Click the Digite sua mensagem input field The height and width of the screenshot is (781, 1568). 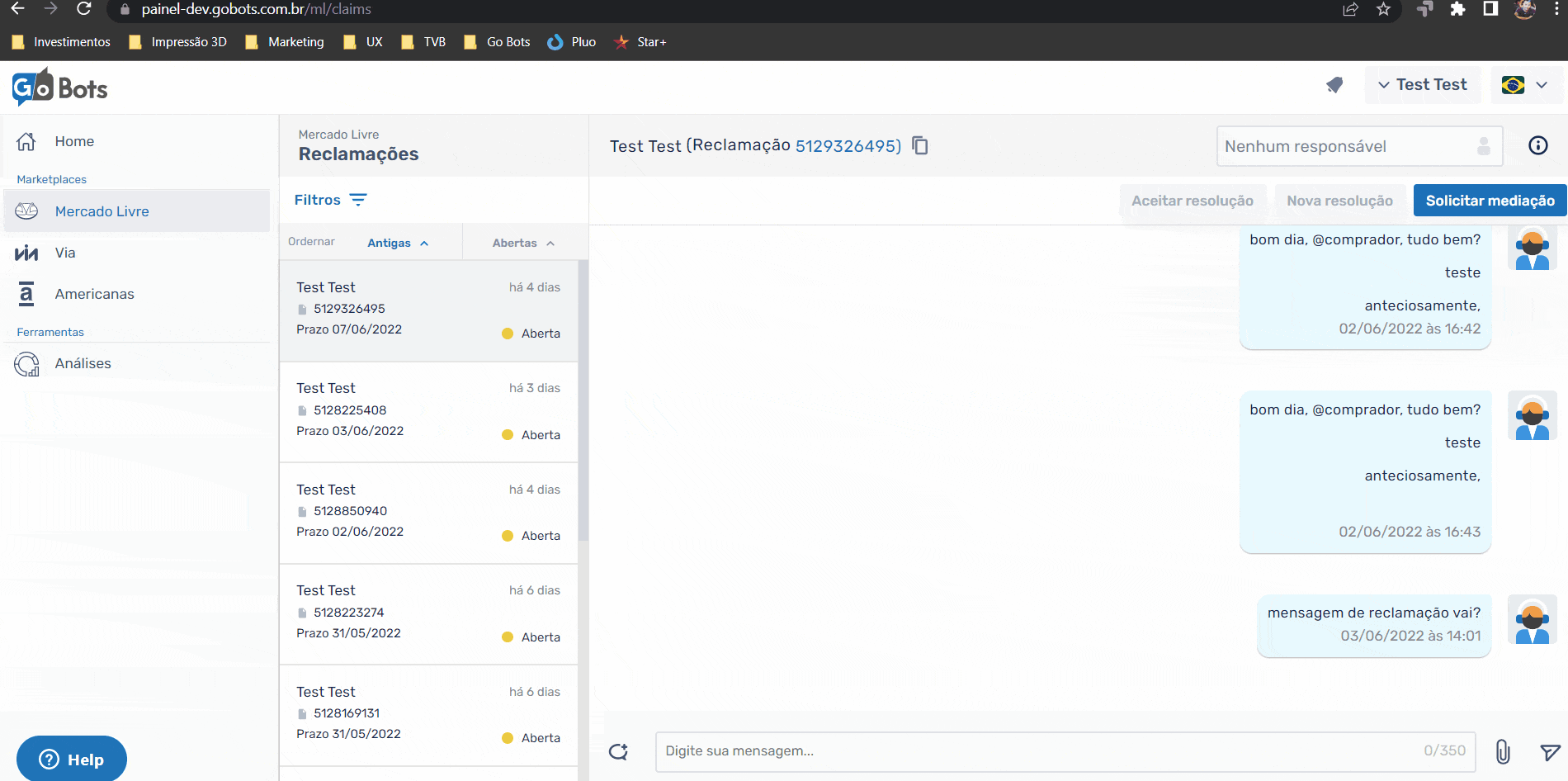pos(1065,751)
